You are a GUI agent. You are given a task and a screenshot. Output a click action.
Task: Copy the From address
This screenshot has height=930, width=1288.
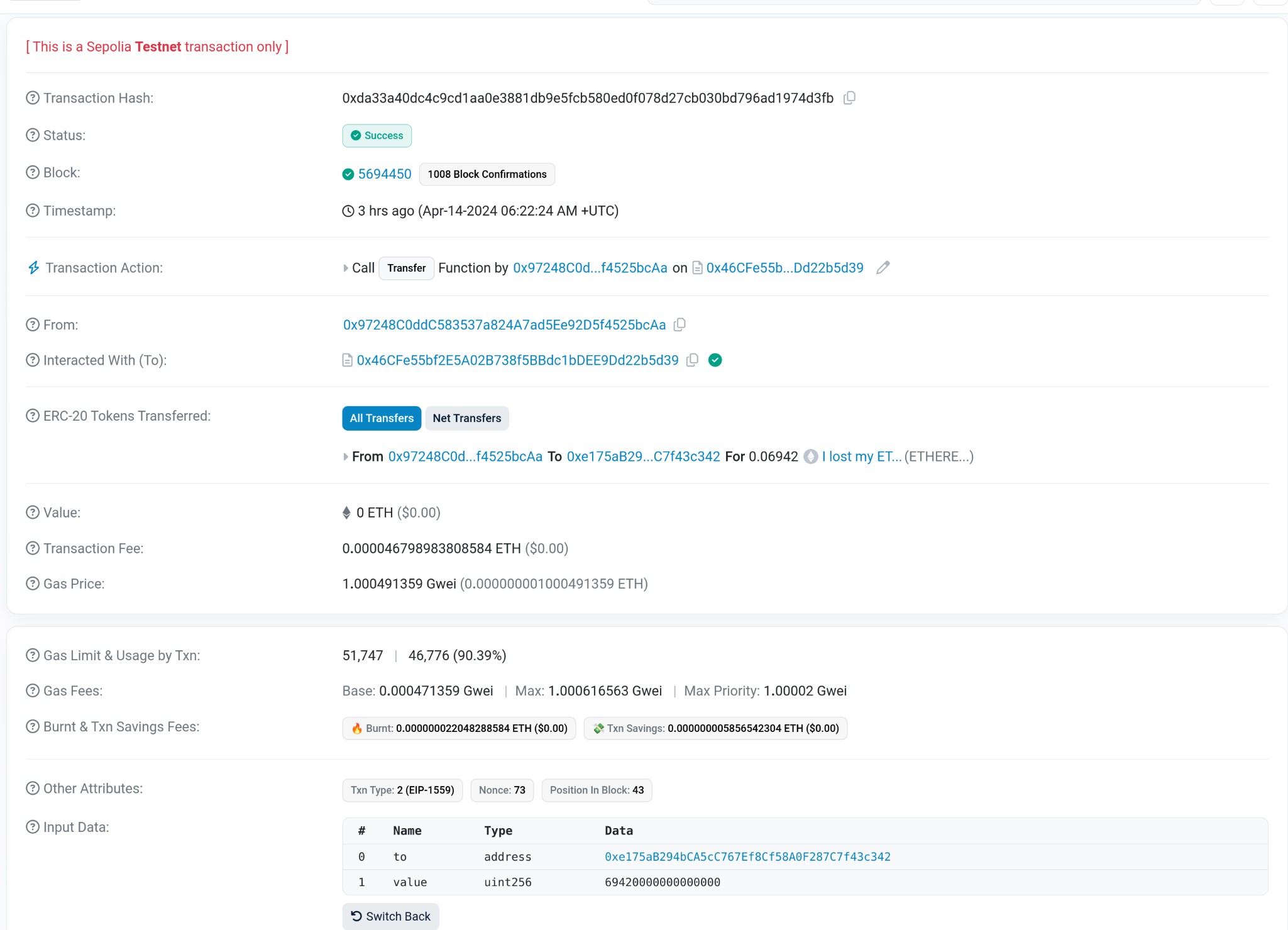680,325
